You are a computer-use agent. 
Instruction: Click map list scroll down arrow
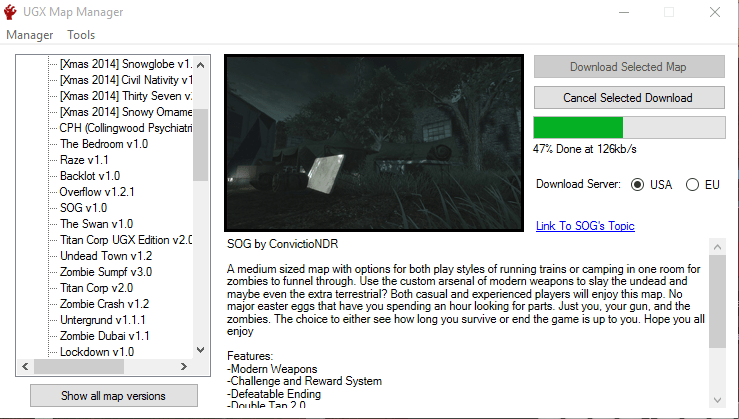(x=200, y=350)
